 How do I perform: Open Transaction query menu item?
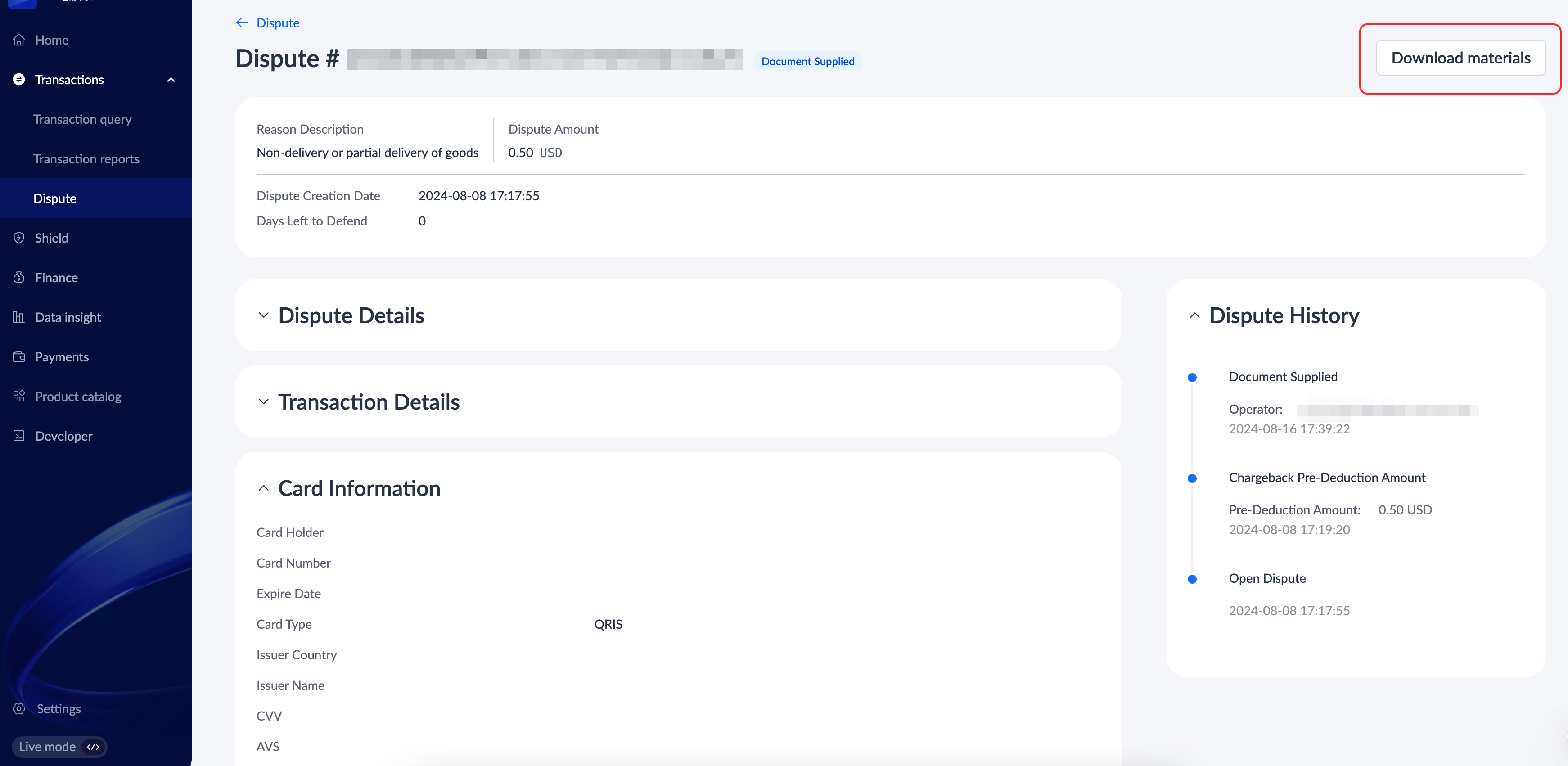coord(82,119)
